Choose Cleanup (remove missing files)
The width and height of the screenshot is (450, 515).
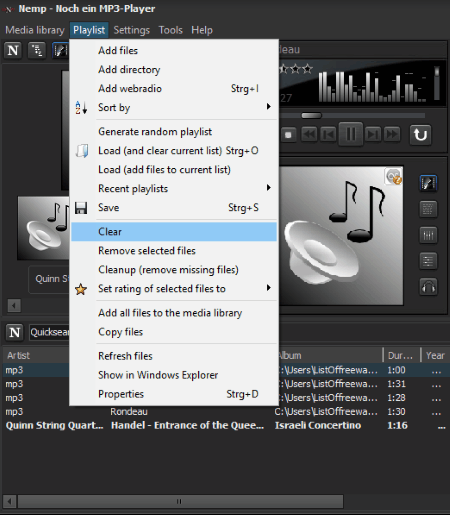click(174, 270)
